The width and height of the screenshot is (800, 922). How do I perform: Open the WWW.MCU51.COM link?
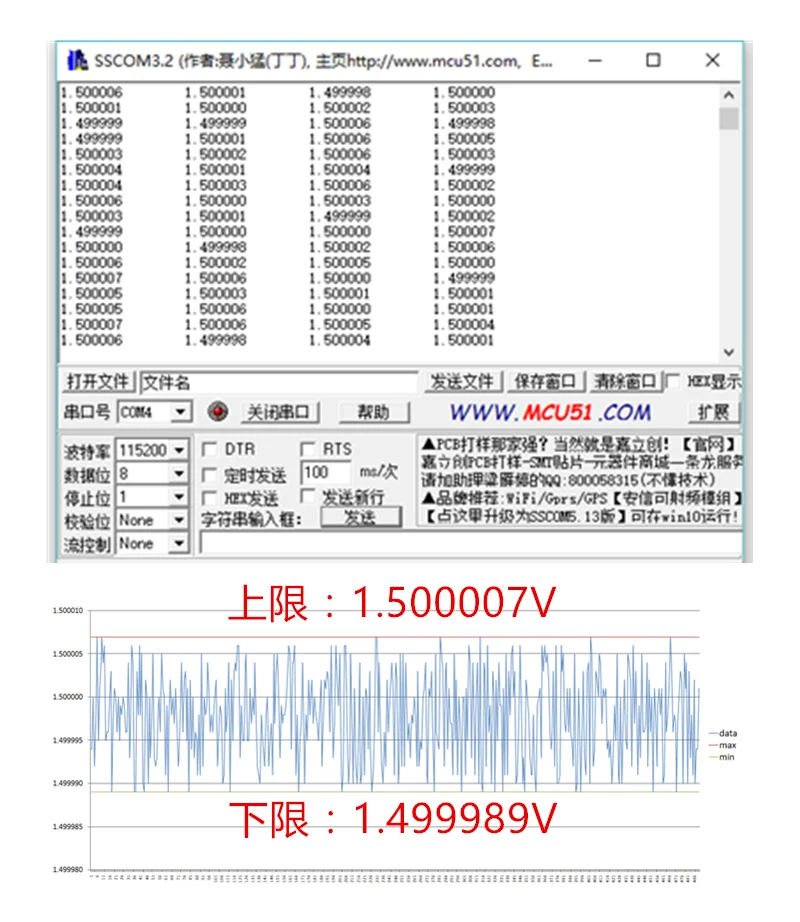550,412
